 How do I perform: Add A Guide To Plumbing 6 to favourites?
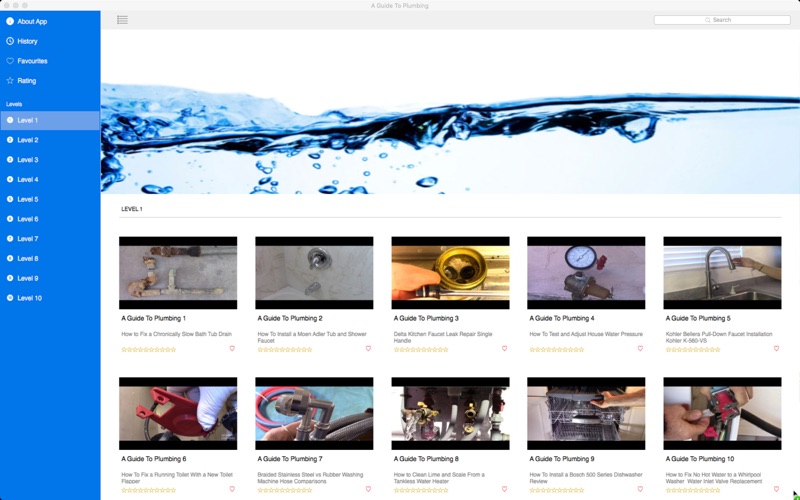click(232, 489)
